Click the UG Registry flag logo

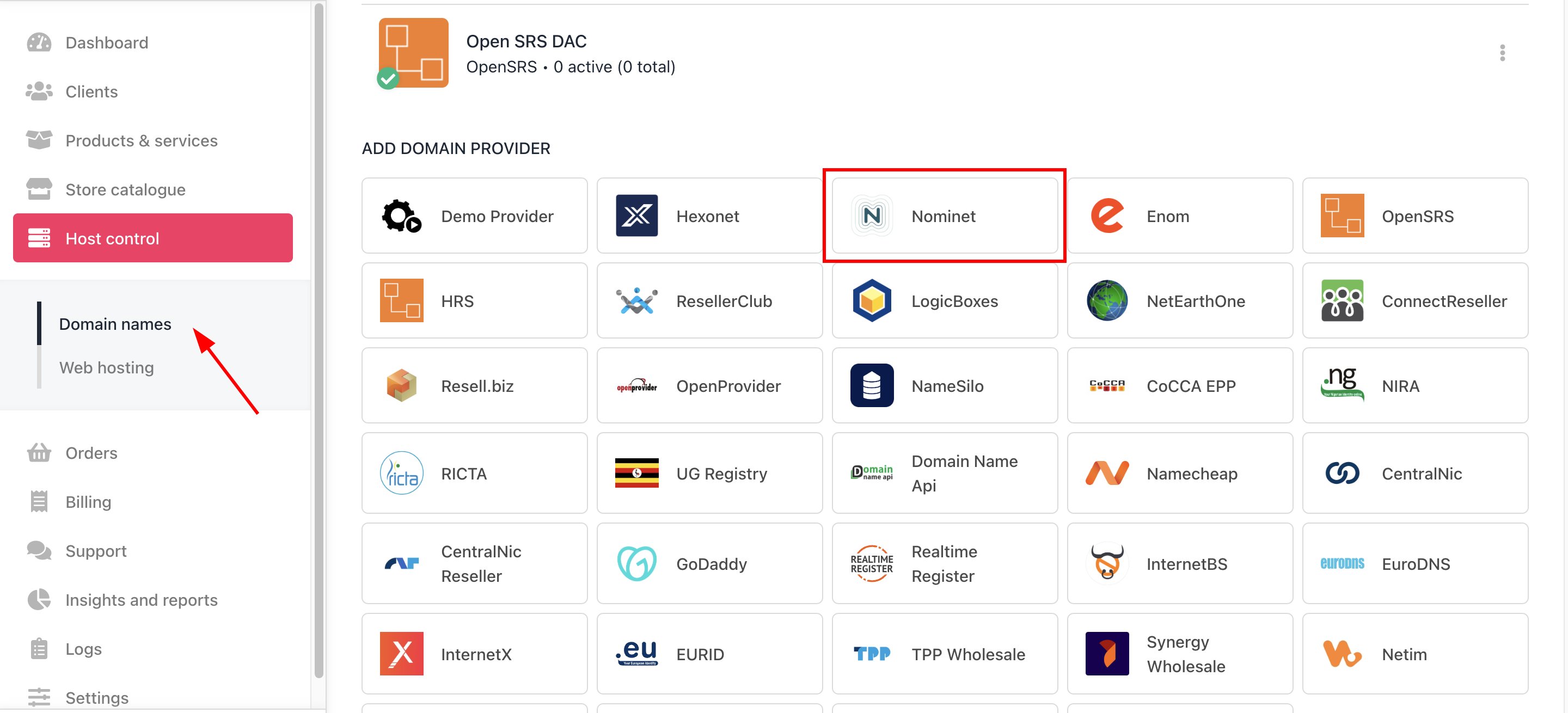[636, 474]
